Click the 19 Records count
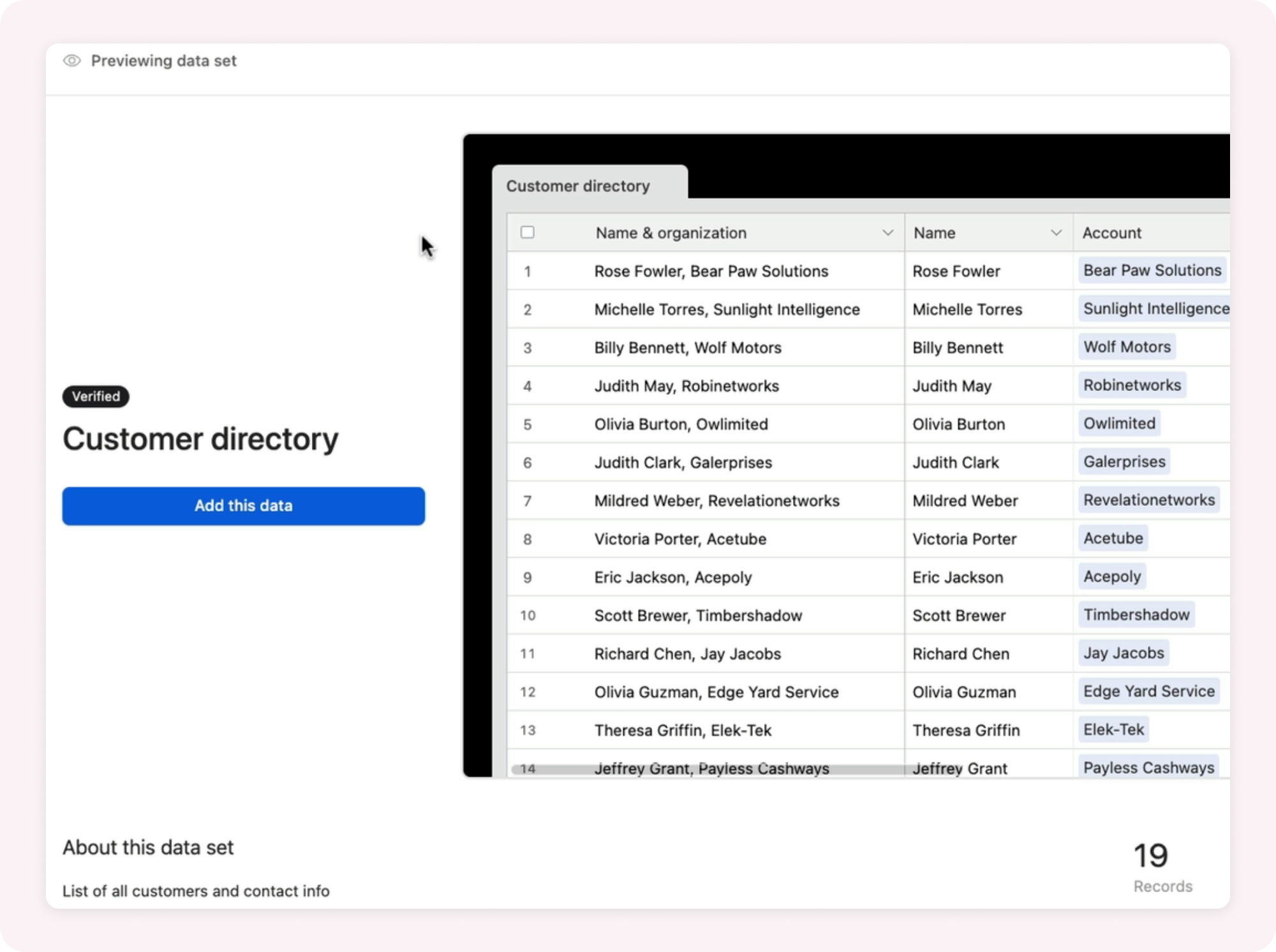1276x952 pixels. [1152, 856]
